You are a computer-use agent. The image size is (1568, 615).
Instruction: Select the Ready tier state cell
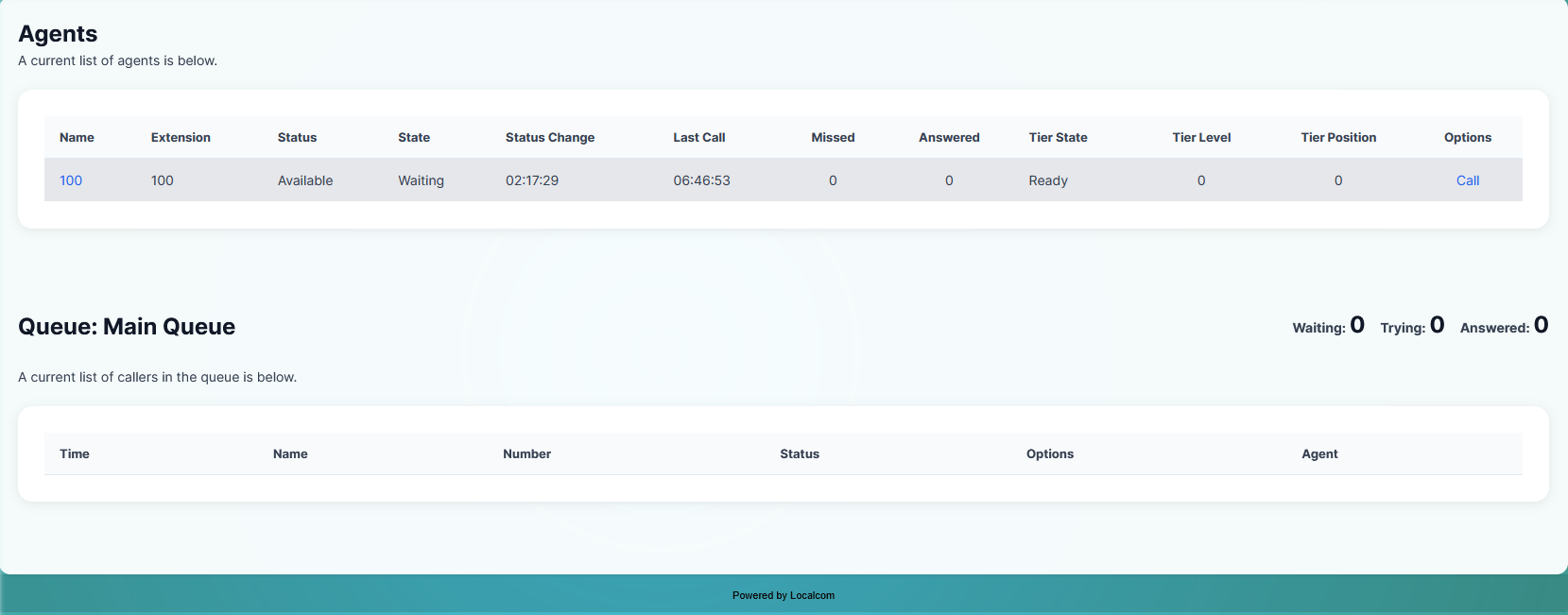pyautogui.click(x=1047, y=180)
